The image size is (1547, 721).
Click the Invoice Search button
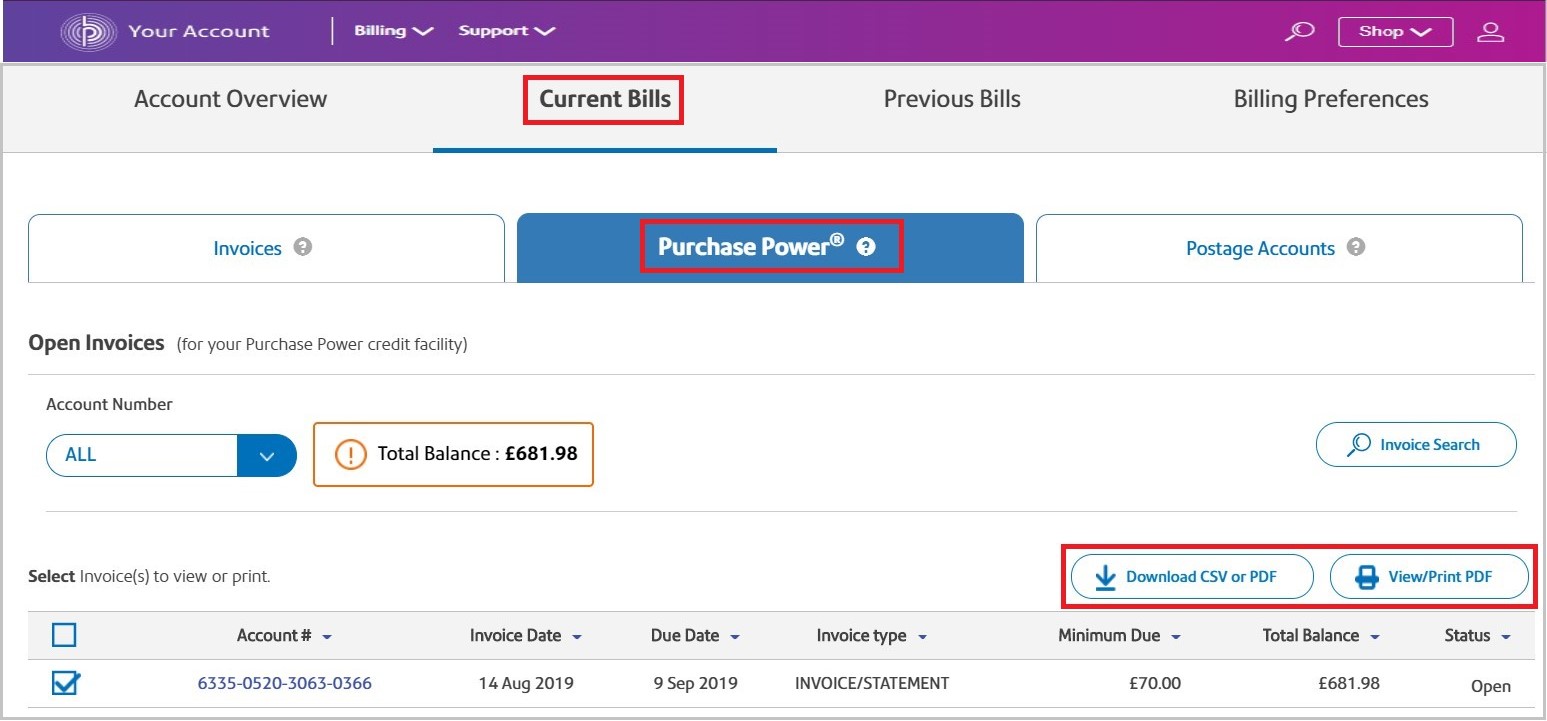1416,444
